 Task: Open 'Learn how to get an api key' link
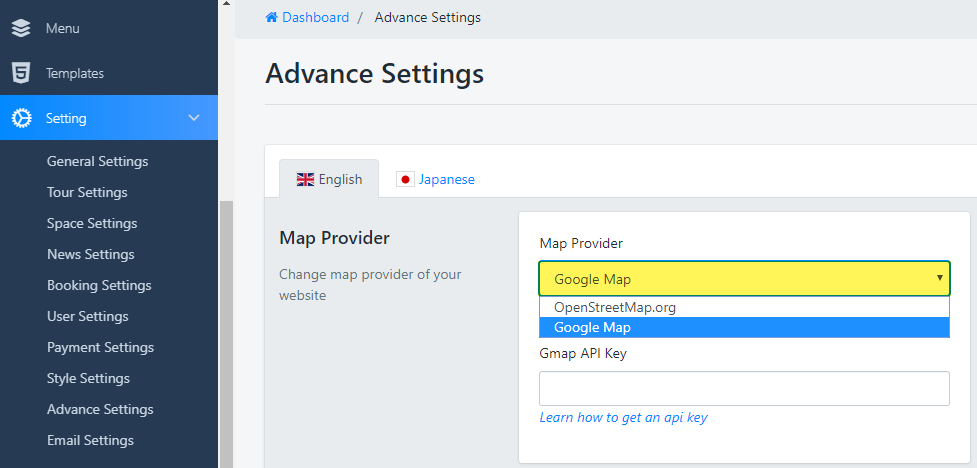point(623,417)
